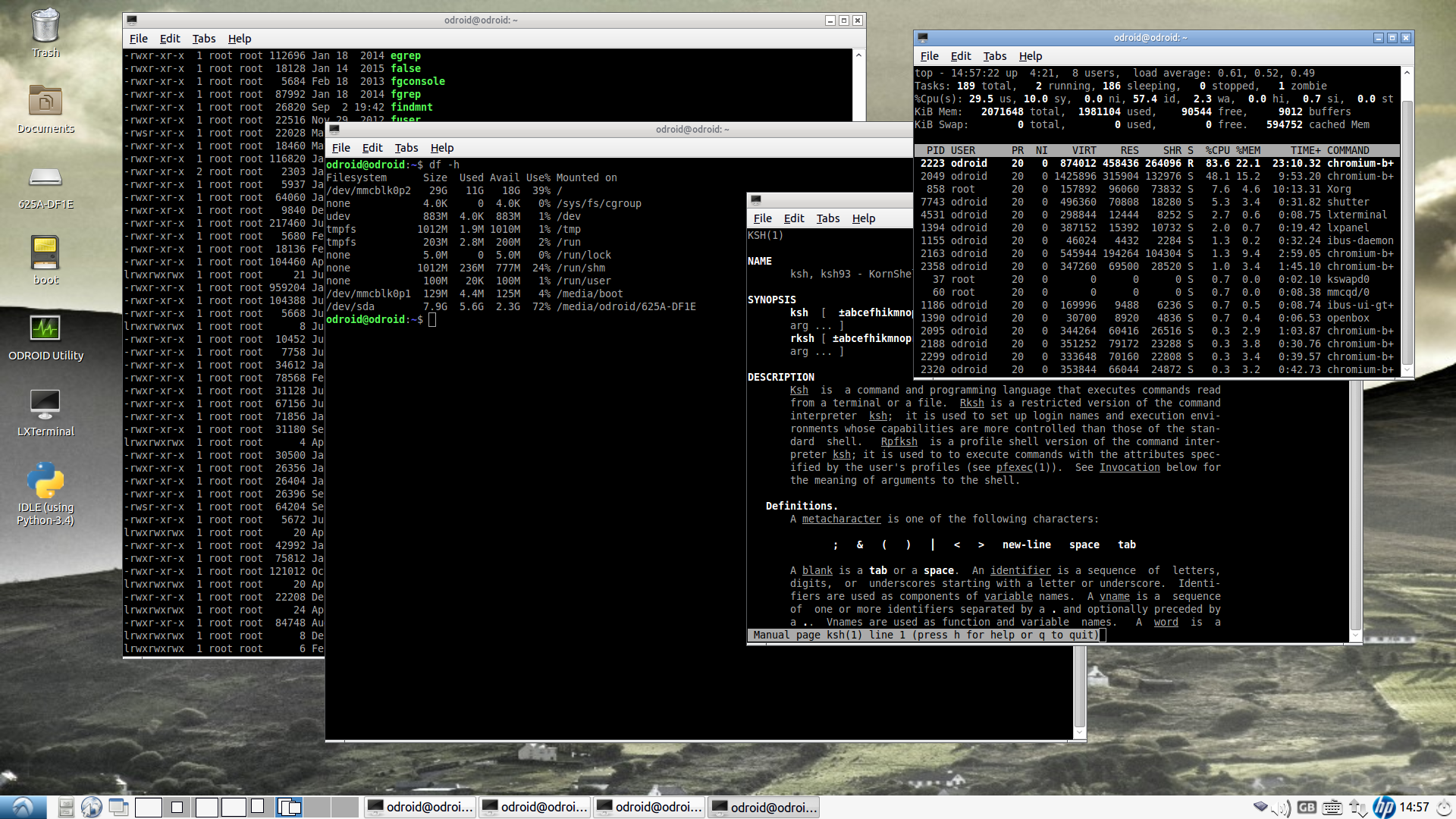Open File menu of ksh man terminal
The height and width of the screenshot is (819, 1456).
pyautogui.click(x=762, y=218)
